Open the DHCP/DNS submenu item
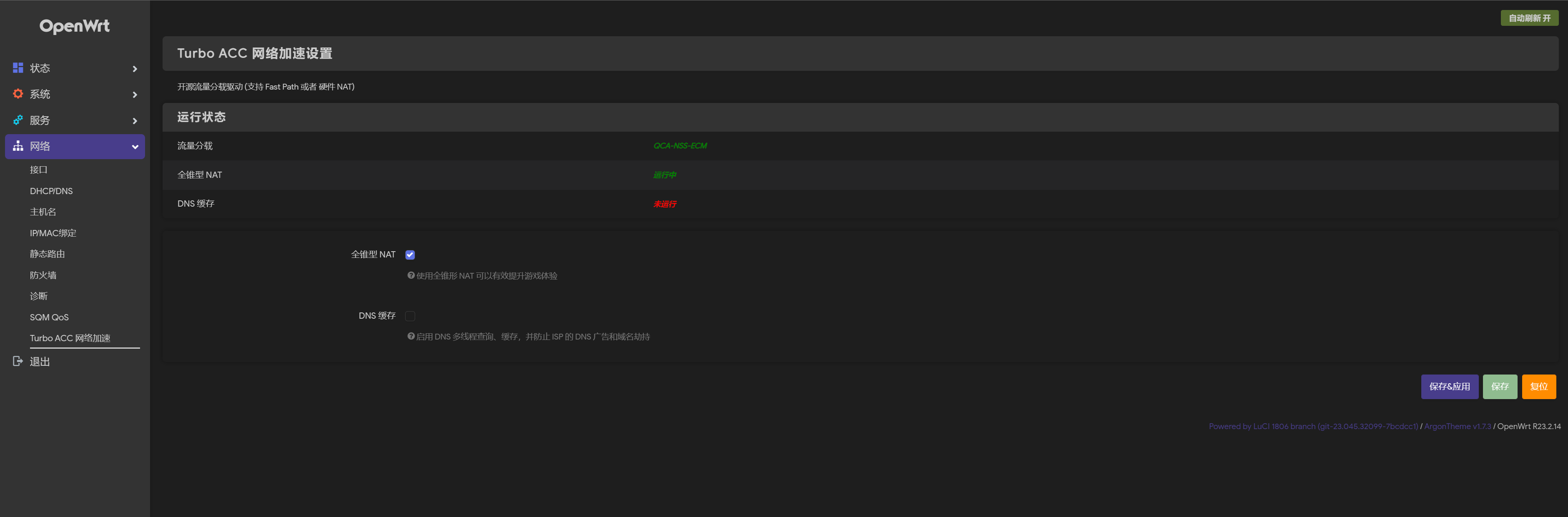The width and height of the screenshot is (1568, 517). pyautogui.click(x=51, y=191)
